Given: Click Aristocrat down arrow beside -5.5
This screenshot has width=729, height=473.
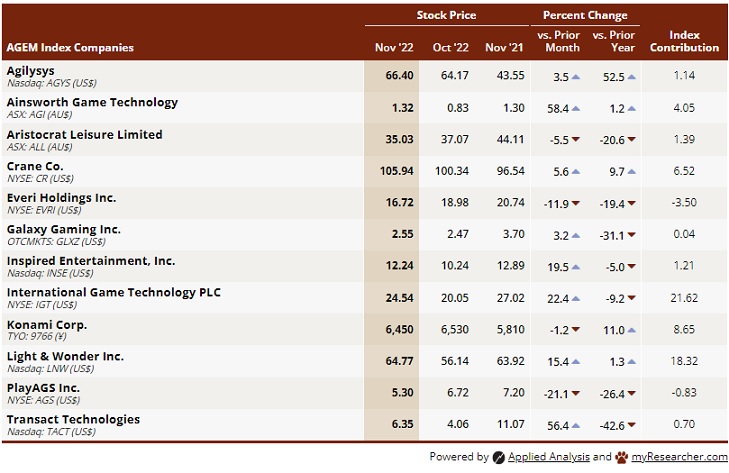Looking at the screenshot, I should 576,140.
